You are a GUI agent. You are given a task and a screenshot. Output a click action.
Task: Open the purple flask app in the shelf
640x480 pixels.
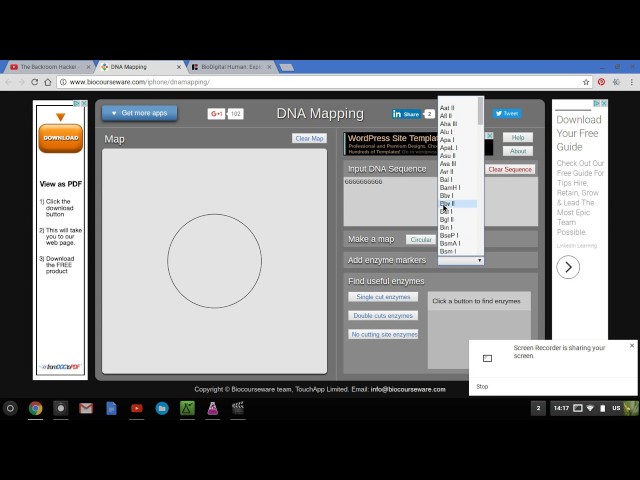tap(213, 408)
